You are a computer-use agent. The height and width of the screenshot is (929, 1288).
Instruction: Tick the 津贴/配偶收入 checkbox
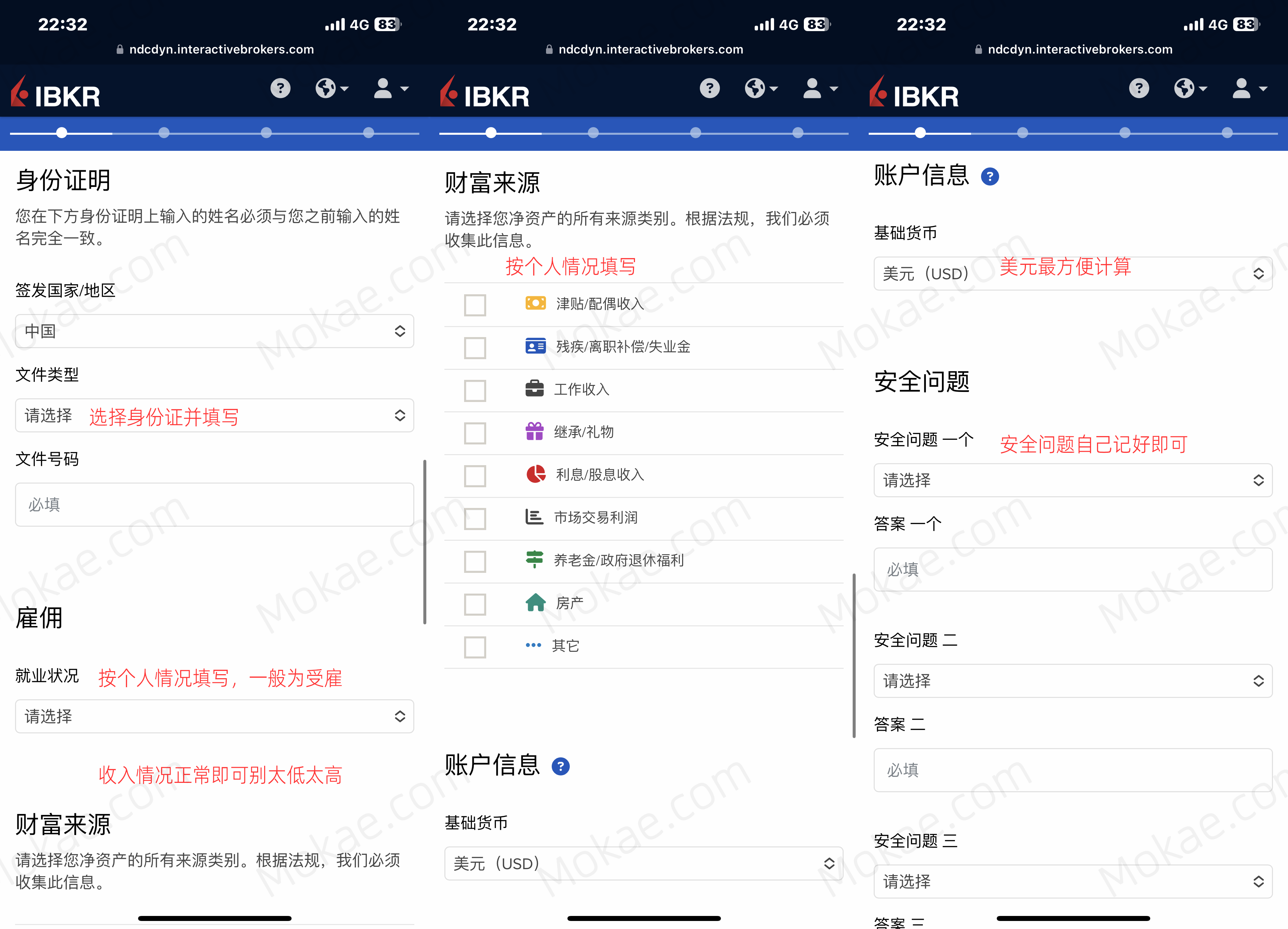(x=475, y=305)
